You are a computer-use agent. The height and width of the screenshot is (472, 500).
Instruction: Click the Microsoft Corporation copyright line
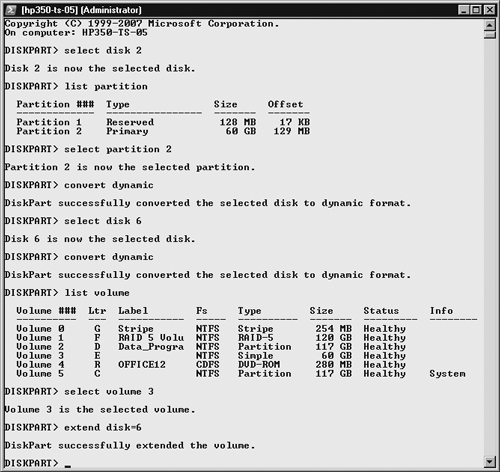142,24
